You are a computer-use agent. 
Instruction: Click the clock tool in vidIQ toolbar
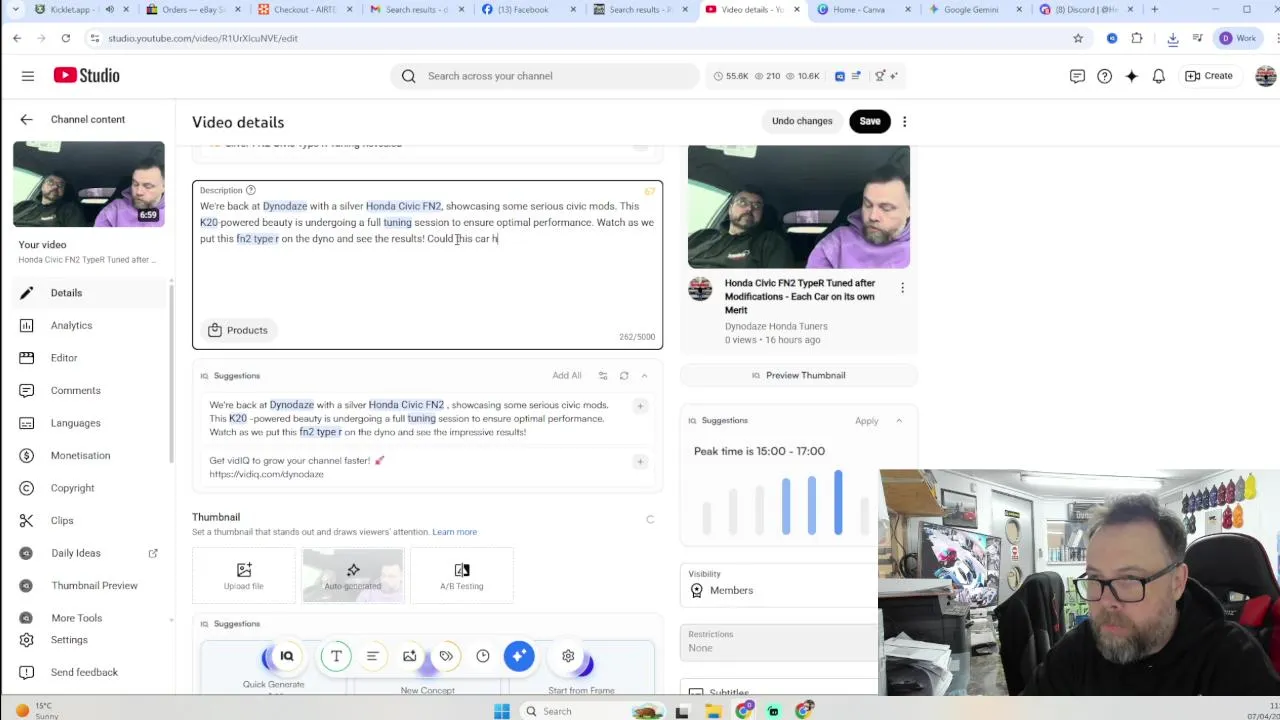tap(483, 656)
